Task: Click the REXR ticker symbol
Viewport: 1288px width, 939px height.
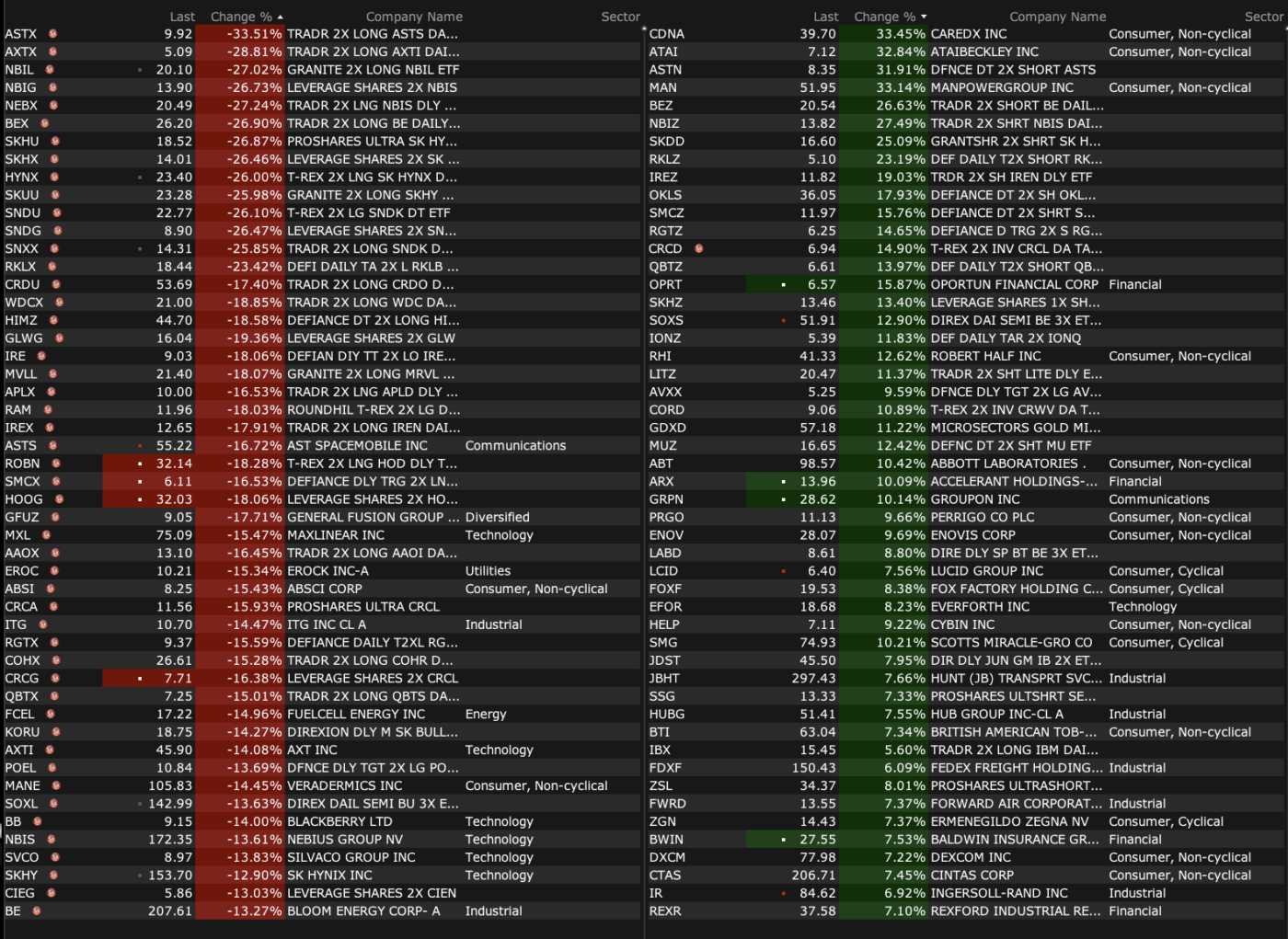Action: (x=665, y=911)
